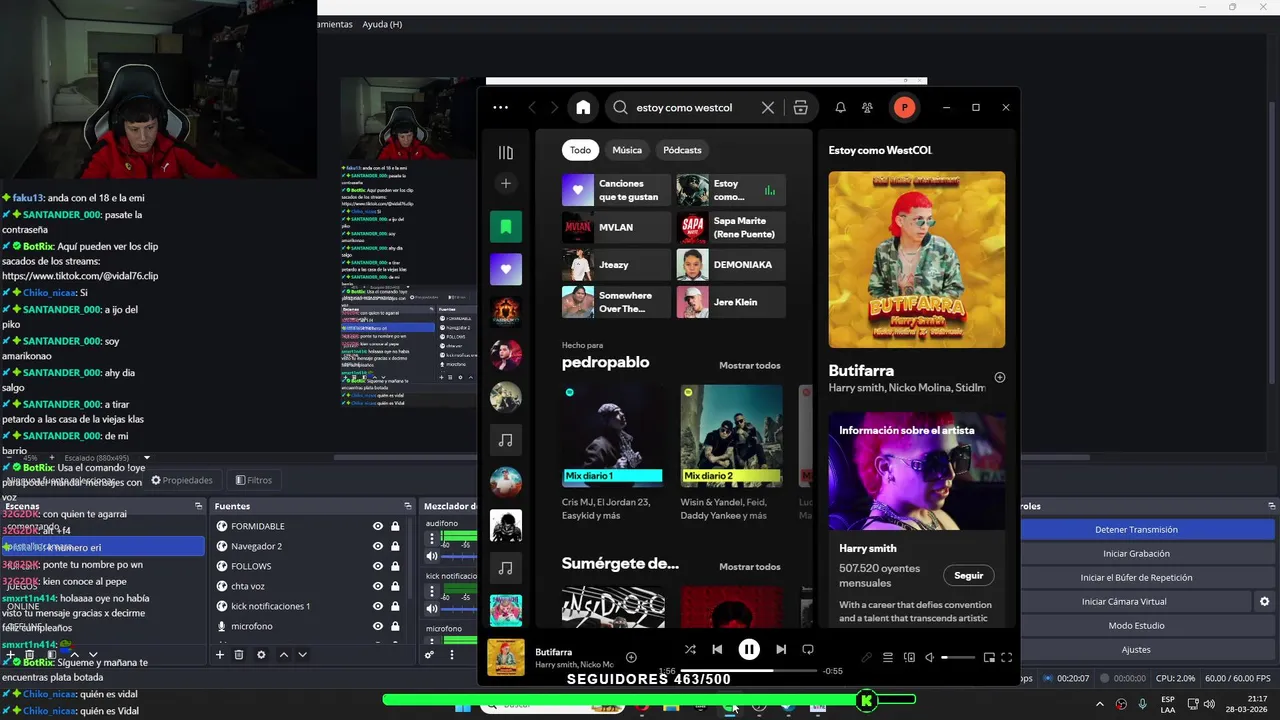Viewport: 1280px width, 720px height.
Task: Add Butifarra to liked from player bar
Action: click(631, 657)
